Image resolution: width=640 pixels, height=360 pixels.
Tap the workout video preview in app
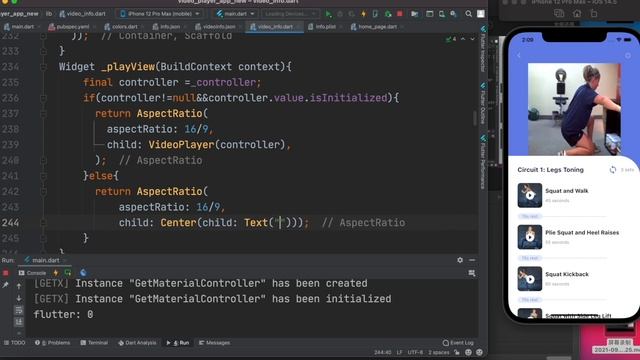click(x=574, y=109)
